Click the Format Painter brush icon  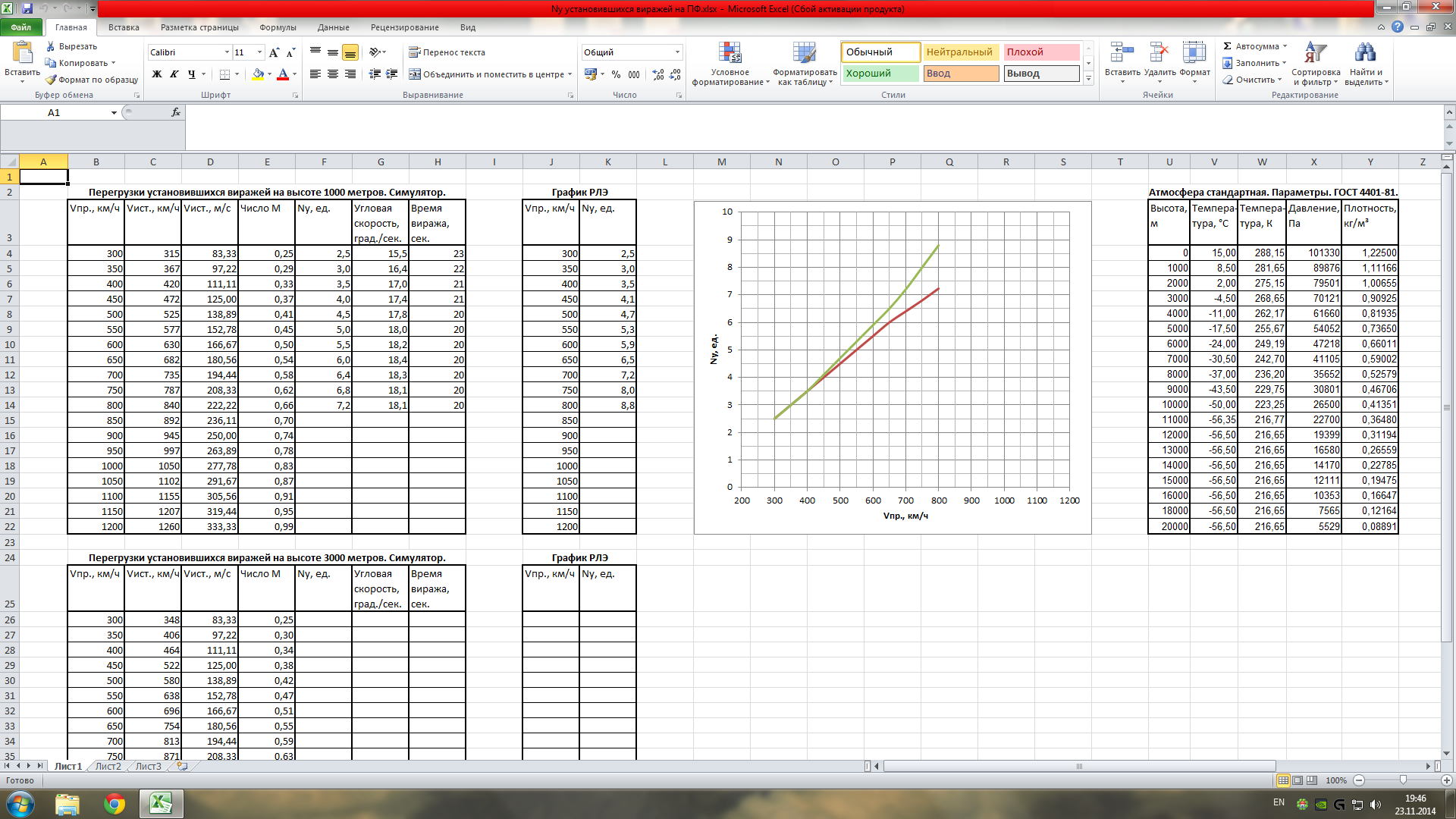[x=51, y=80]
